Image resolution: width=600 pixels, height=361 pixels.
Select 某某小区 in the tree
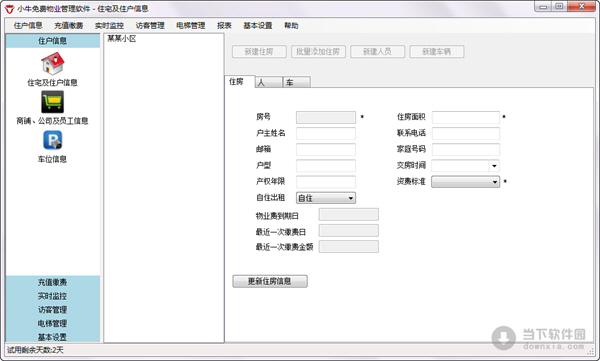click(122, 39)
